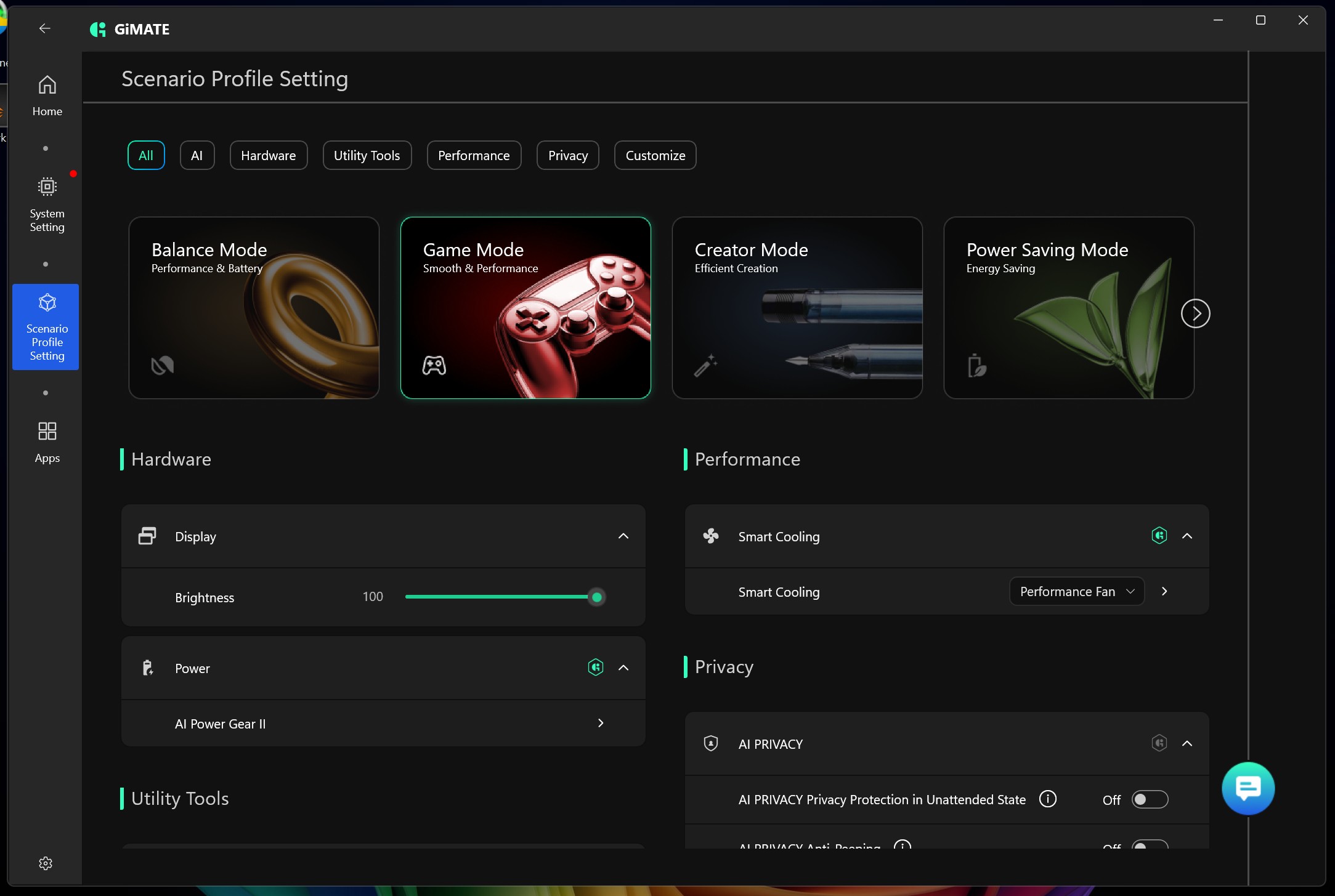Open the Performance Fan dropdown

pyautogui.click(x=1076, y=591)
